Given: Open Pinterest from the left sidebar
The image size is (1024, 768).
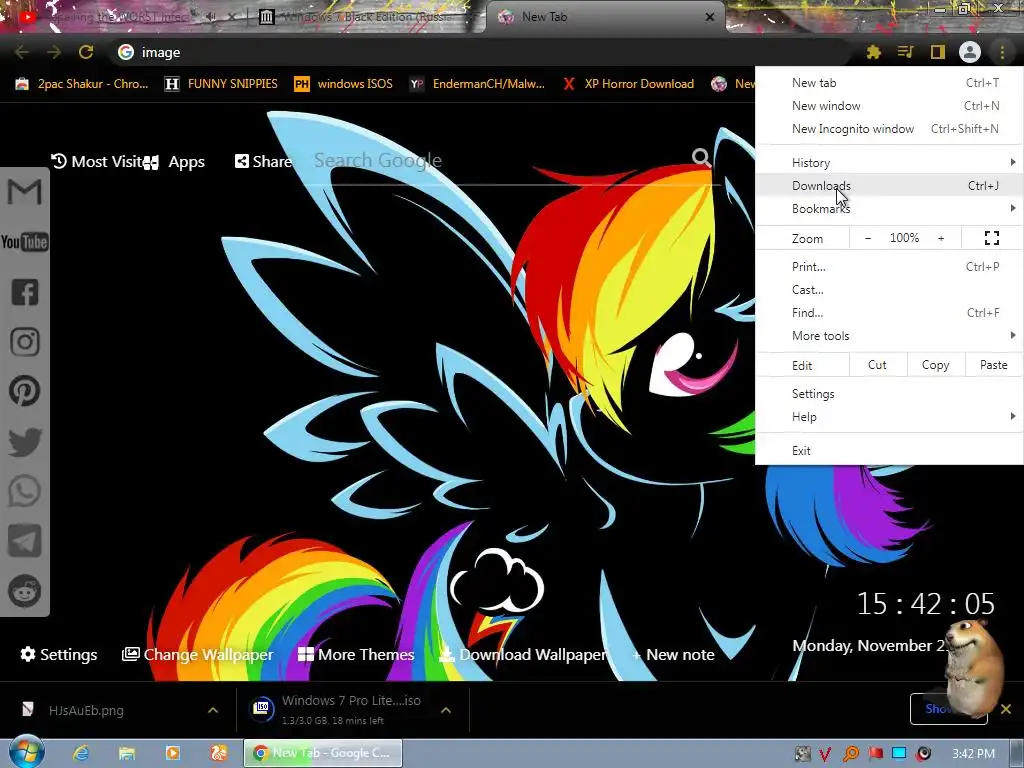Looking at the screenshot, I should (x=25, y=391).
